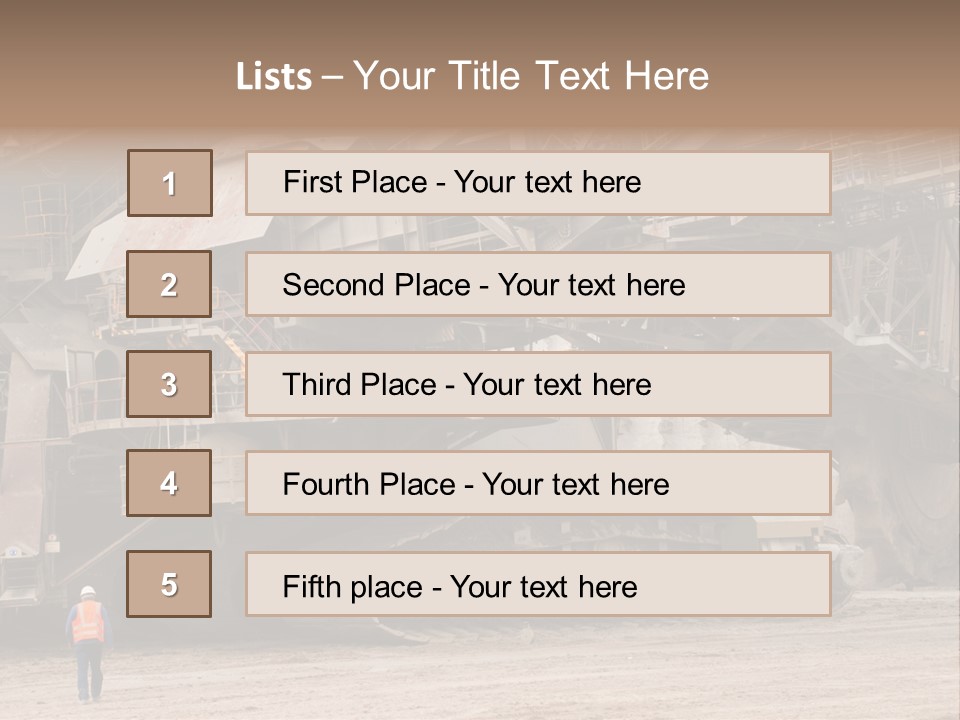The image size is (960, 720).
Task: Select the worker in the orange vest
Action: coord(89,644)
